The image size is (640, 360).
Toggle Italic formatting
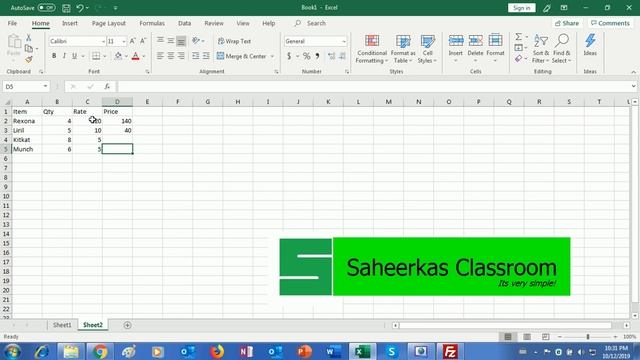click(64, 56)
